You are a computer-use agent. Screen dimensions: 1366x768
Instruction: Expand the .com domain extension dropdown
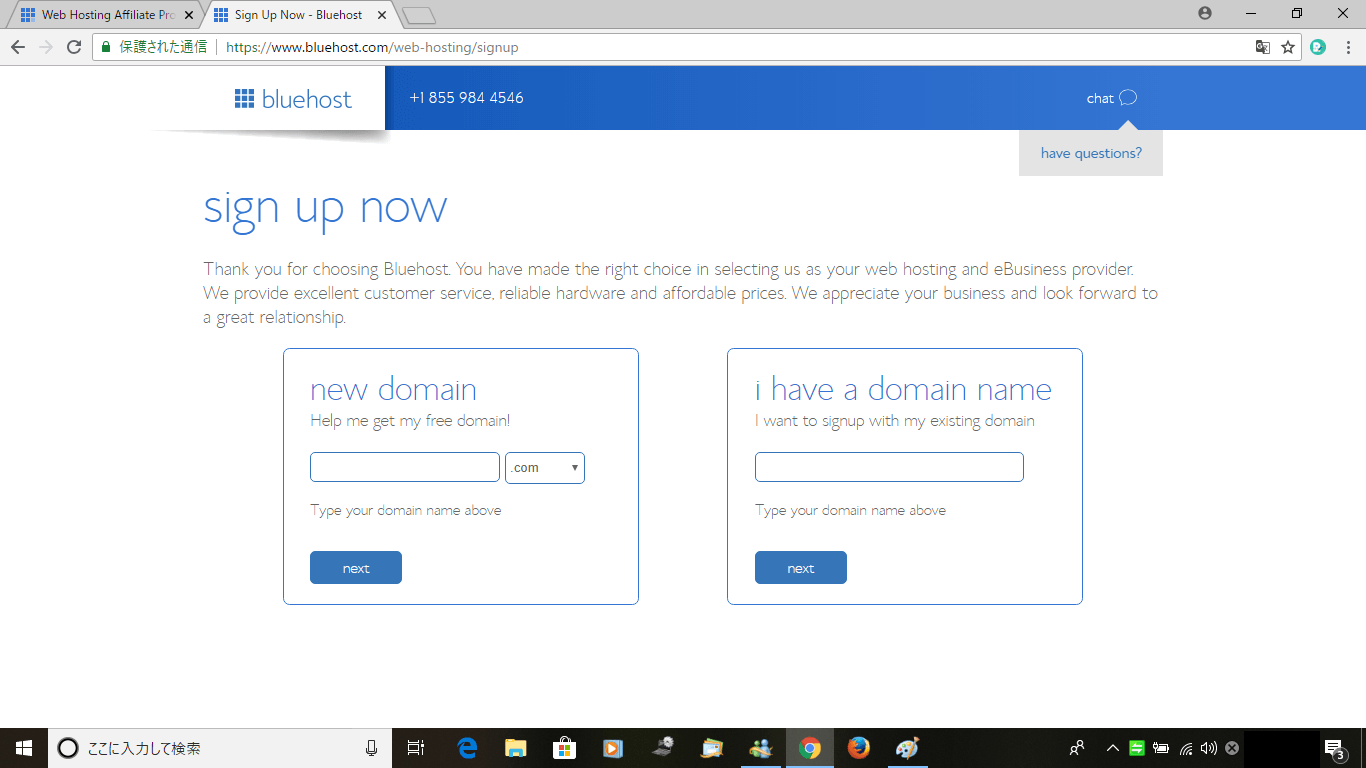pyautogui.click(x=545, y=468)
